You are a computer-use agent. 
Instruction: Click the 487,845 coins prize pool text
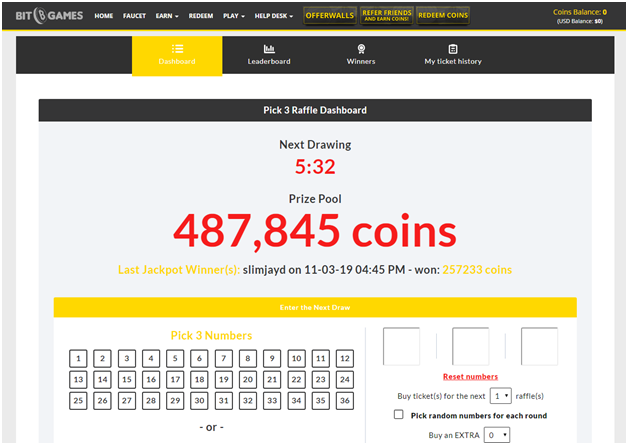(315, 232)
